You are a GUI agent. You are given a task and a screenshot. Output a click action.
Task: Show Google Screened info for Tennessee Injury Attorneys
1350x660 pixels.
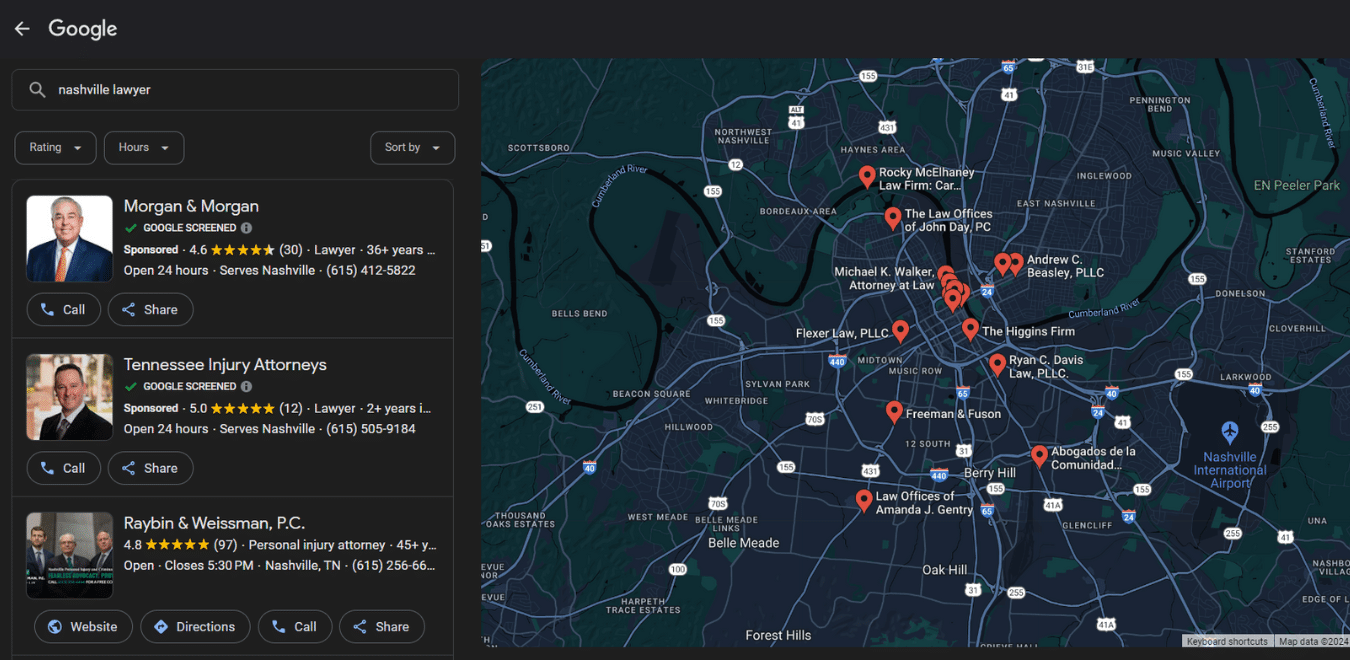[x=246, y=386]
